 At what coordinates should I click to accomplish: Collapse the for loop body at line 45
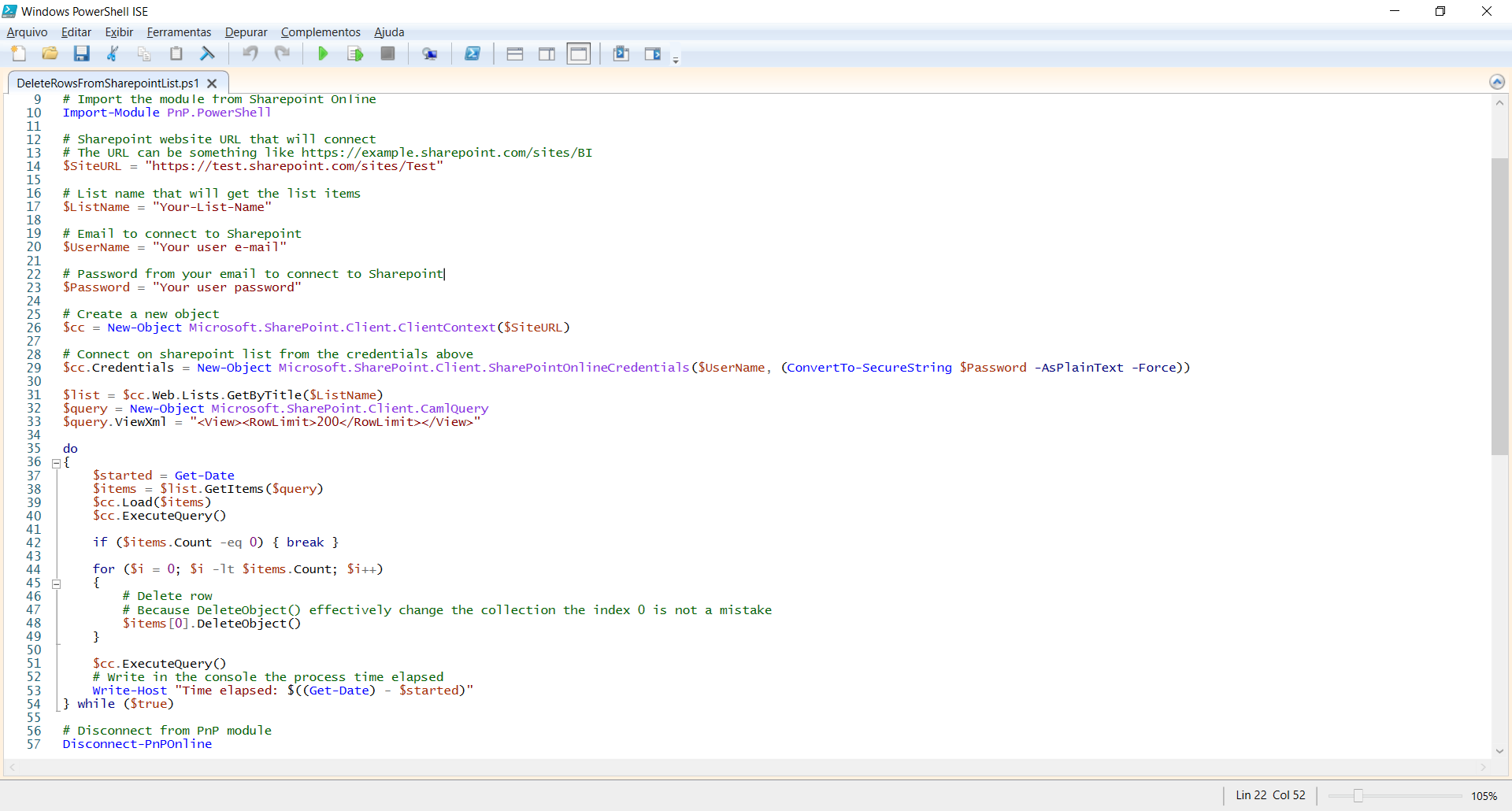(56, 583)
